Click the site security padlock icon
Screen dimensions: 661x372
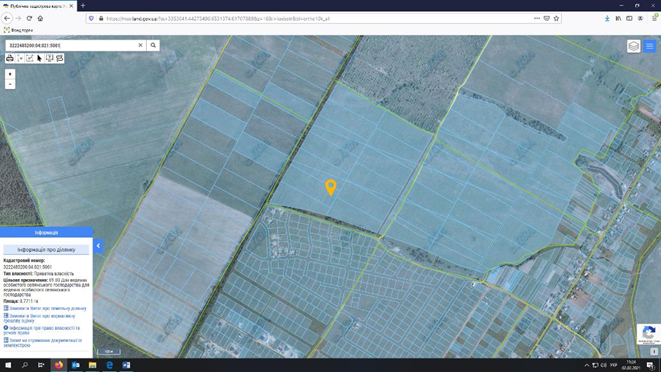click(101, 19)
